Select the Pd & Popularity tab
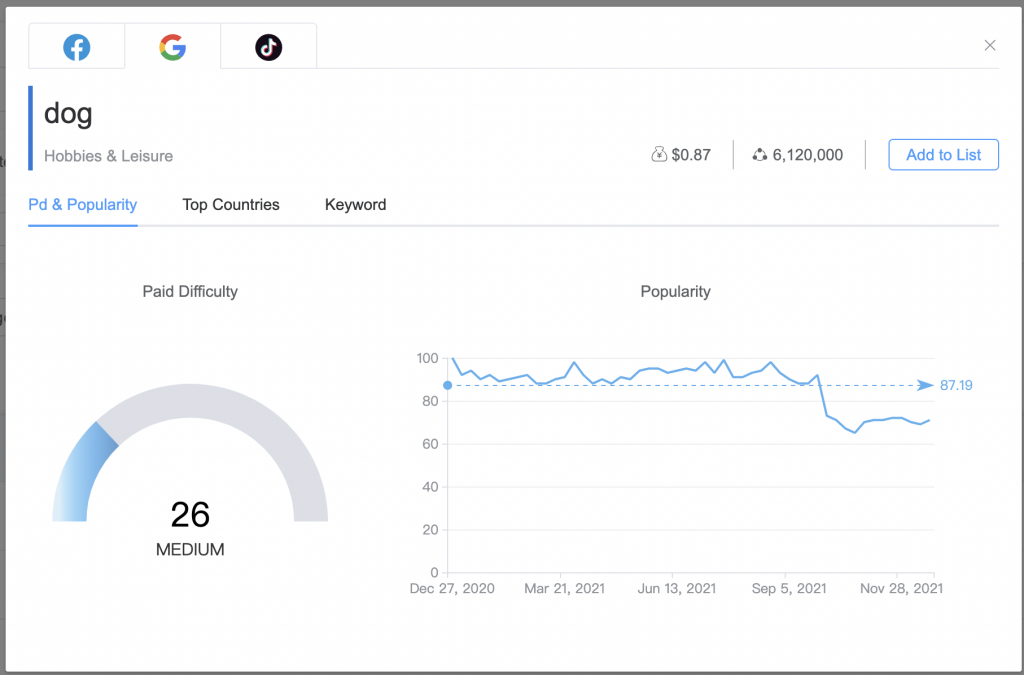1024x675 pixels. [x=82, y=205]
